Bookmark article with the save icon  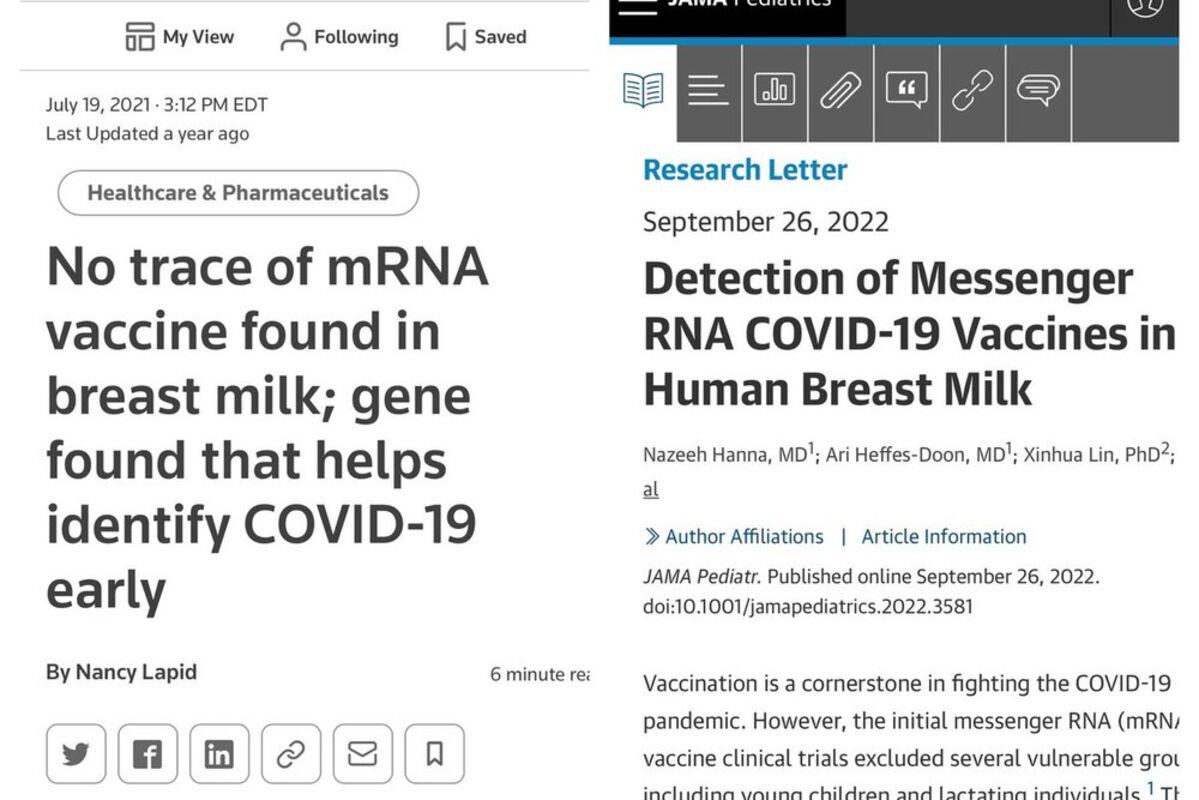pyautogui.click(x=434, y=754)
